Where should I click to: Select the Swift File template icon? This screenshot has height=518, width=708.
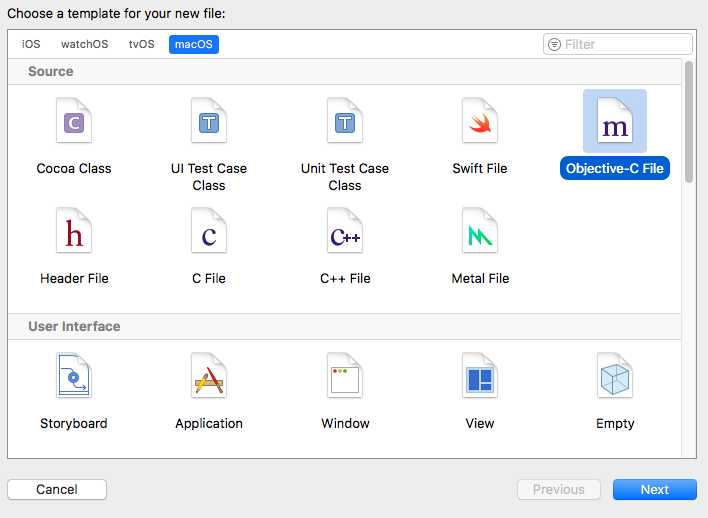tap(480, 120)
